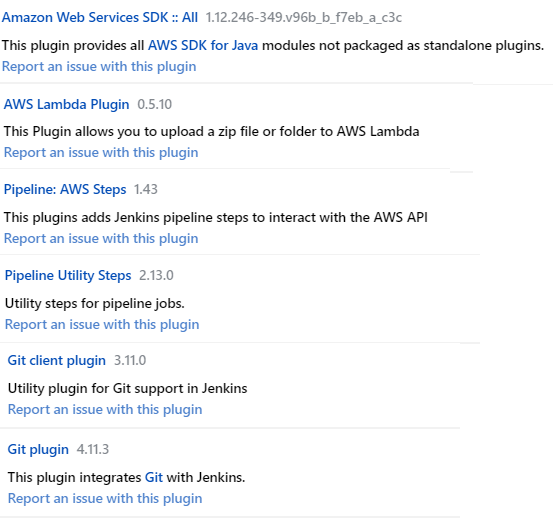Click the Git plugin version 4.11.3

tap(93, 449)
